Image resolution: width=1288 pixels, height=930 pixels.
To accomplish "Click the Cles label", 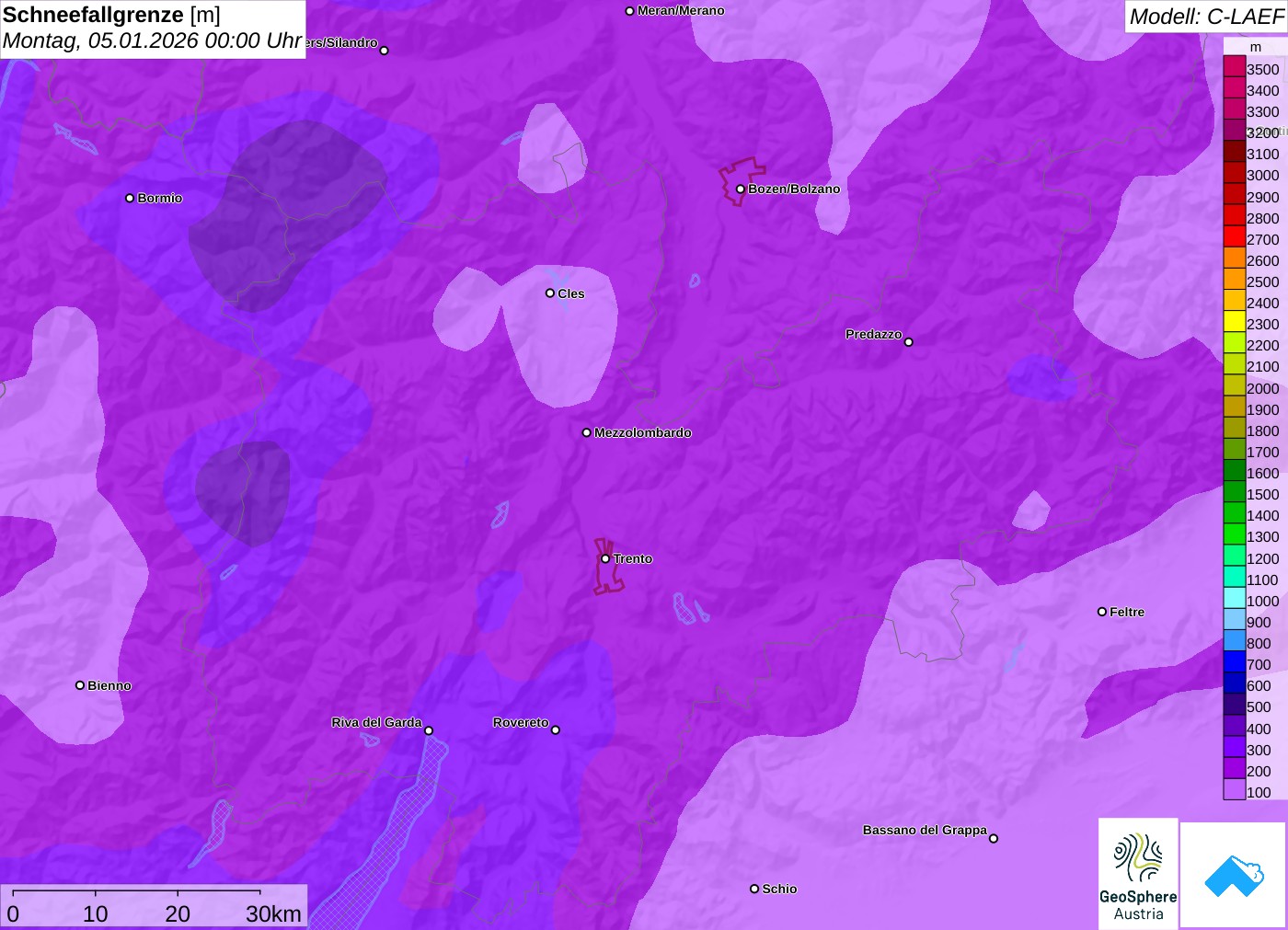I will (571, 293).
